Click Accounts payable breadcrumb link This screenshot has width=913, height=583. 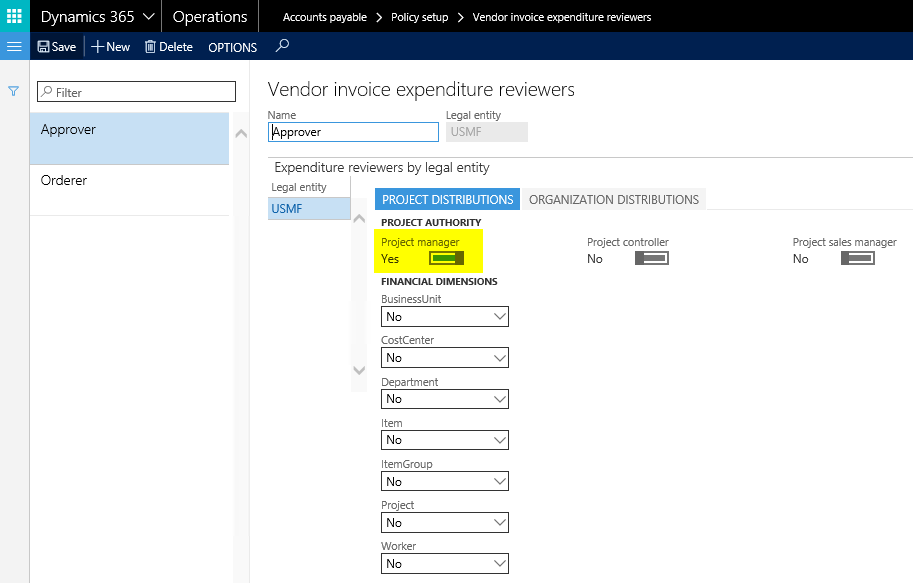pyautogui.click(x=324, y=17)
